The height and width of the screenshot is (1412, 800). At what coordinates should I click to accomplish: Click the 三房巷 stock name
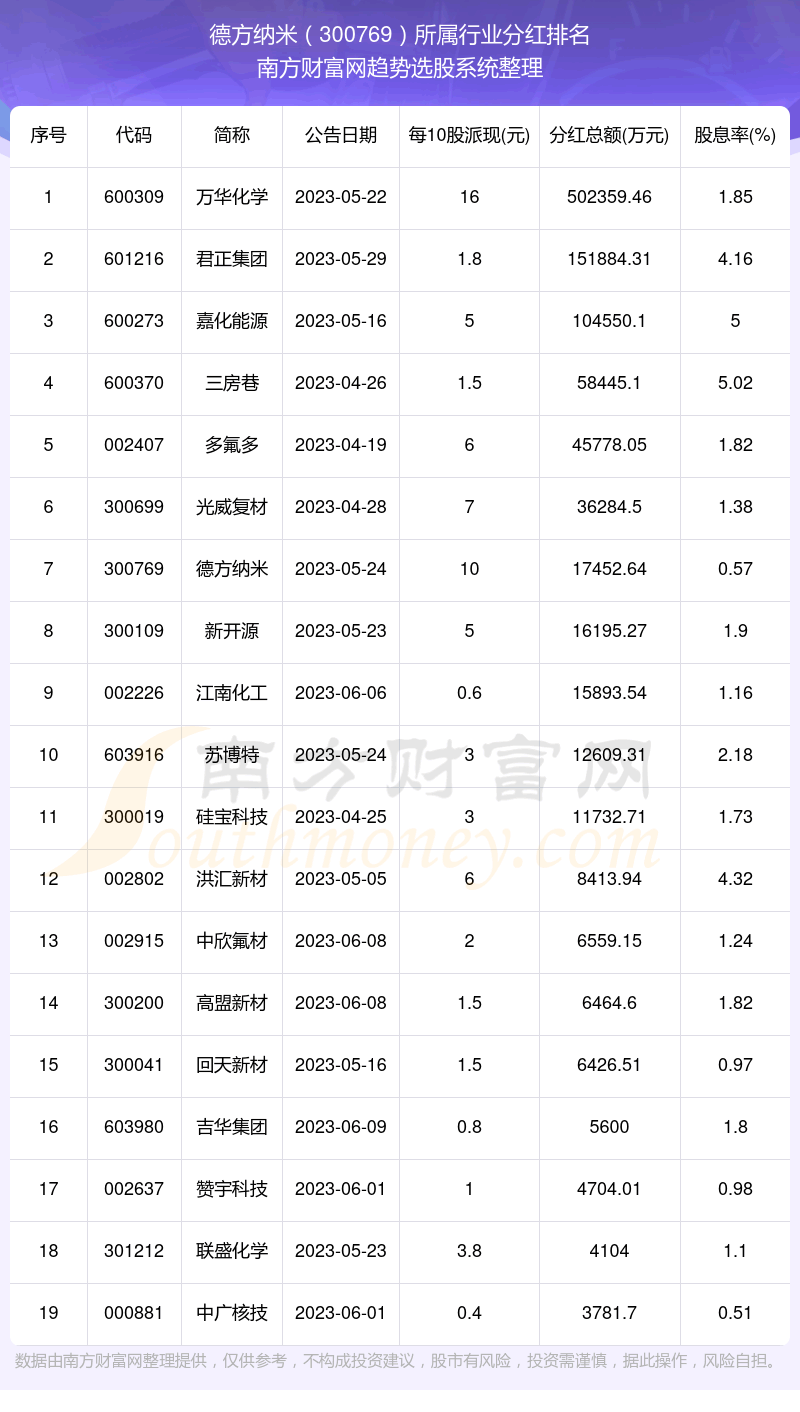(x=232, y=383)
